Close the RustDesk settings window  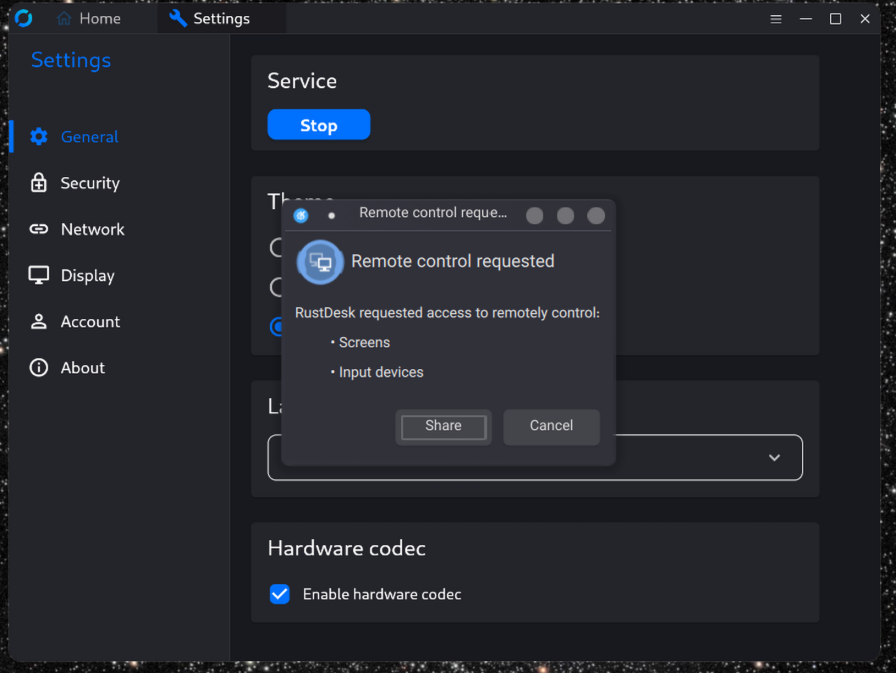coord(865,19)
